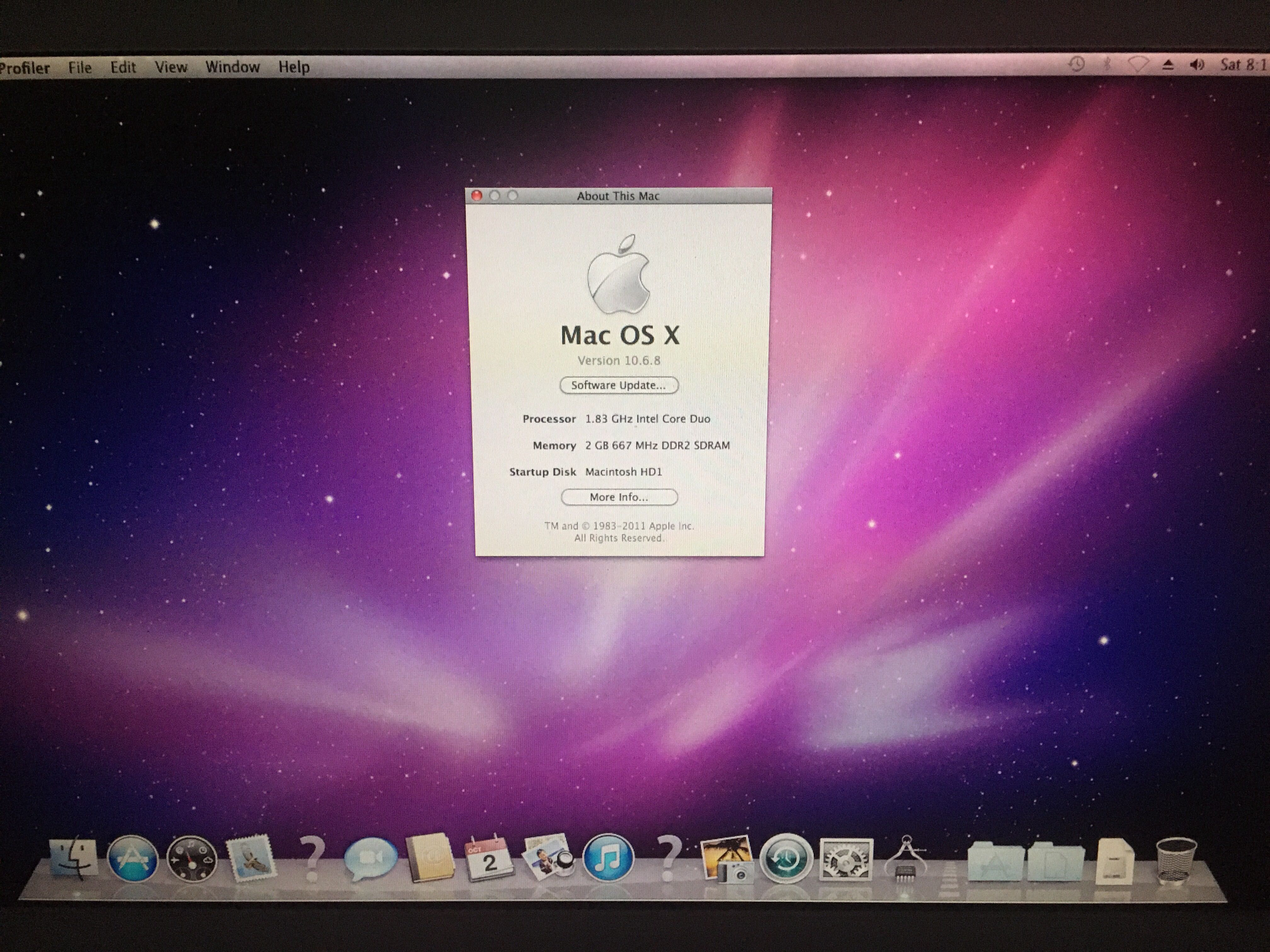Click the menu bar clock showing Sat

(x=1244, y=65)
